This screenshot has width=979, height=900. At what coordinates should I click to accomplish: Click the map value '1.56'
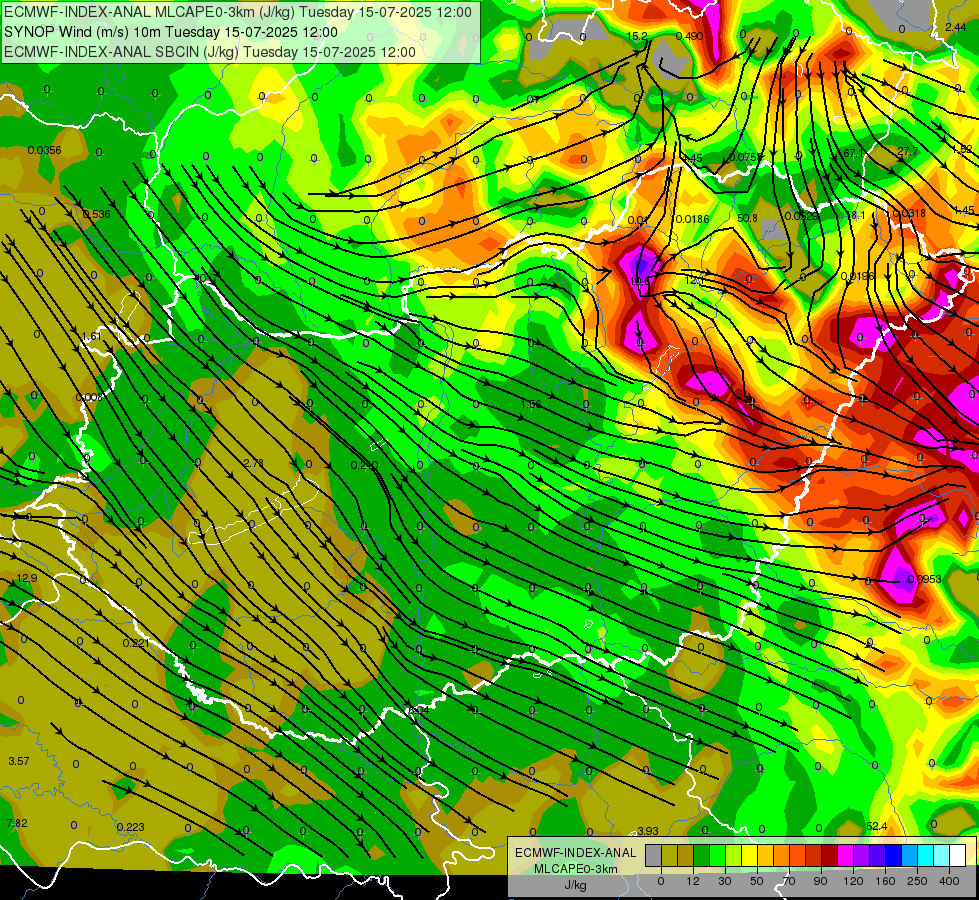tap(531, 405)
